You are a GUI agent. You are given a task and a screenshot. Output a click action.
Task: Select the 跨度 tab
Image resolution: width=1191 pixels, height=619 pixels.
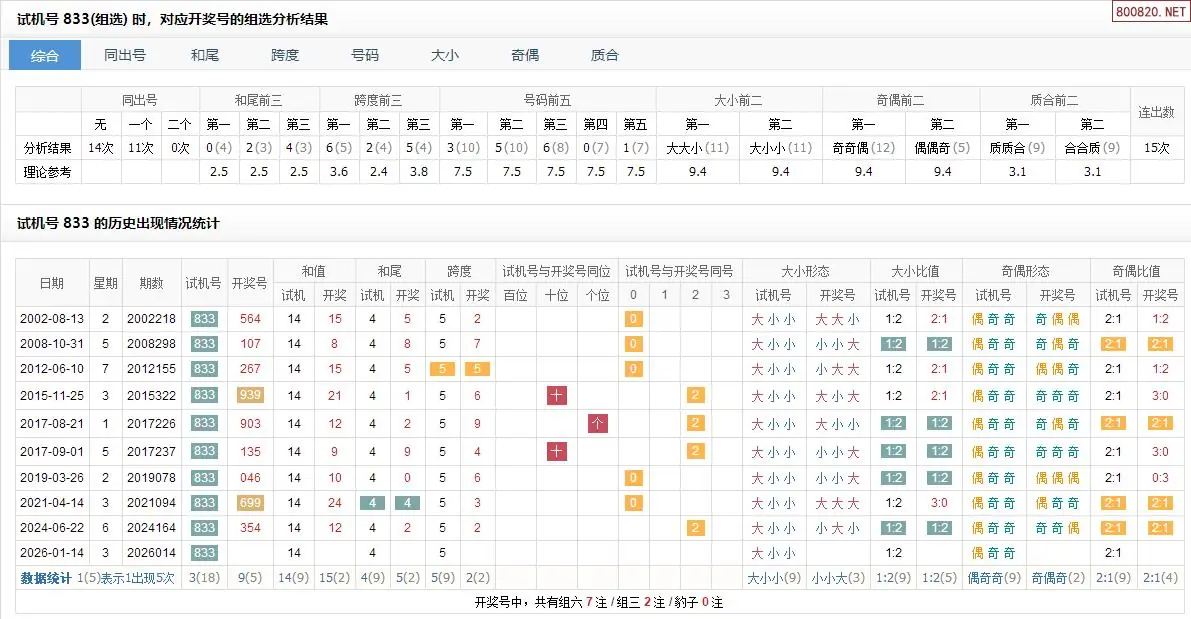285,55
